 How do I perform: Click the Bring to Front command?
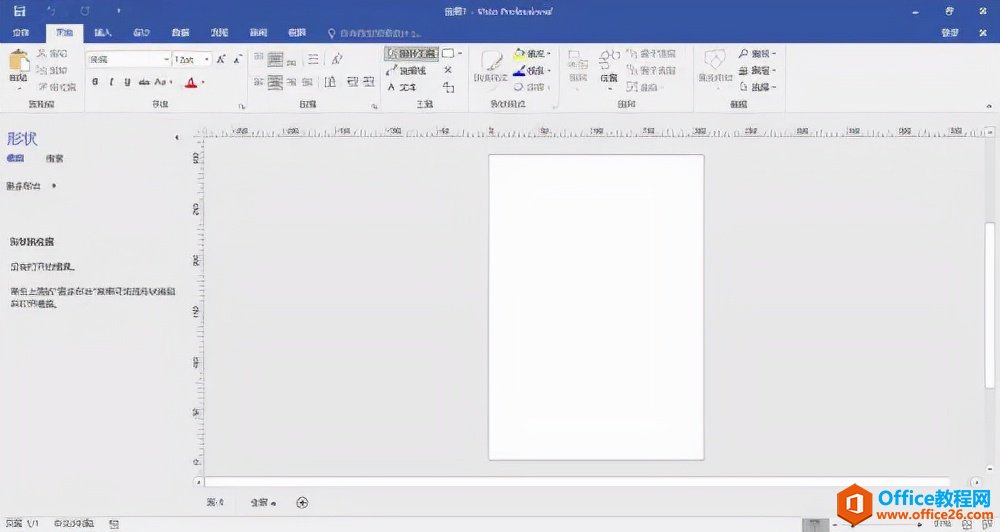click(651, 54)
